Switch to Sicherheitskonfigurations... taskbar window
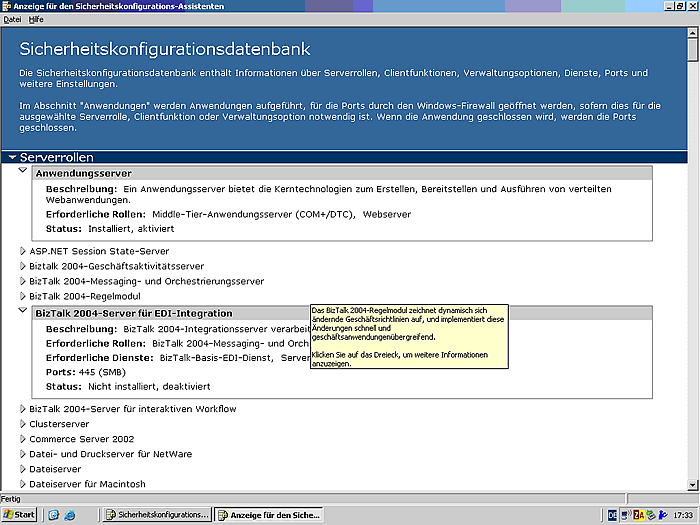Screen dimensions: 700x525 157,515
